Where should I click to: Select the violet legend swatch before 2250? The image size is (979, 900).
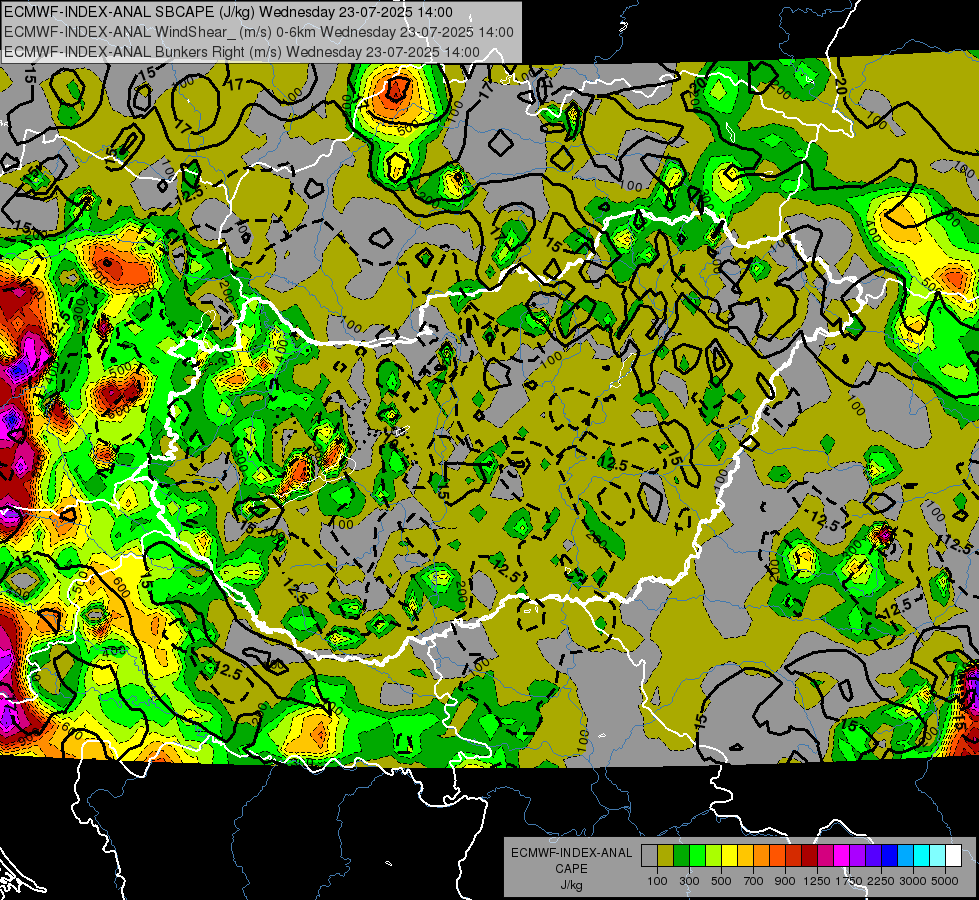click(873, 855)
